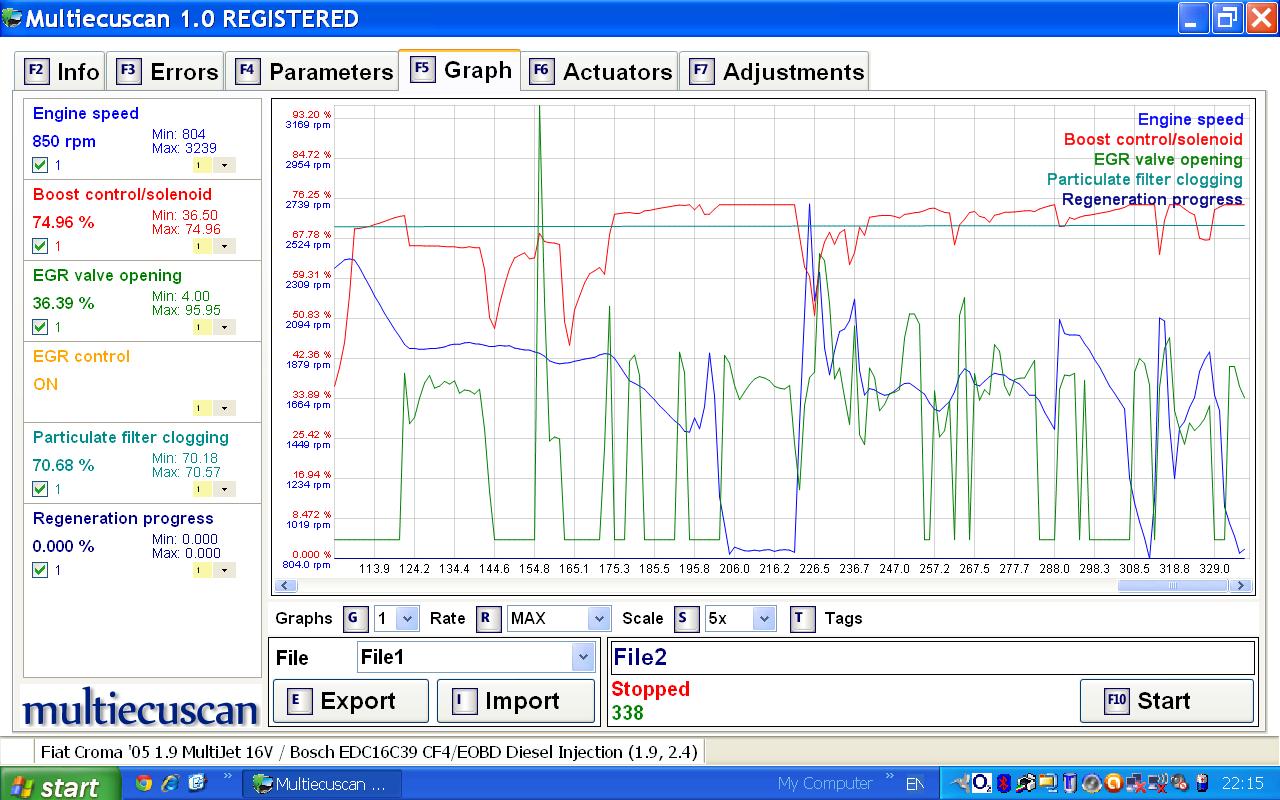Click the Bluetooth tray icon

point(1005,783)
